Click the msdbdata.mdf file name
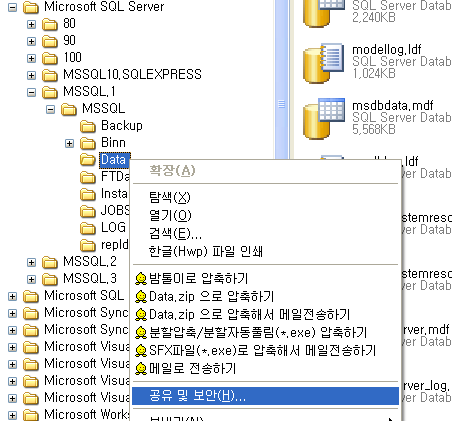452x421 pixels. pyautogui.click(x=393, y=106)
